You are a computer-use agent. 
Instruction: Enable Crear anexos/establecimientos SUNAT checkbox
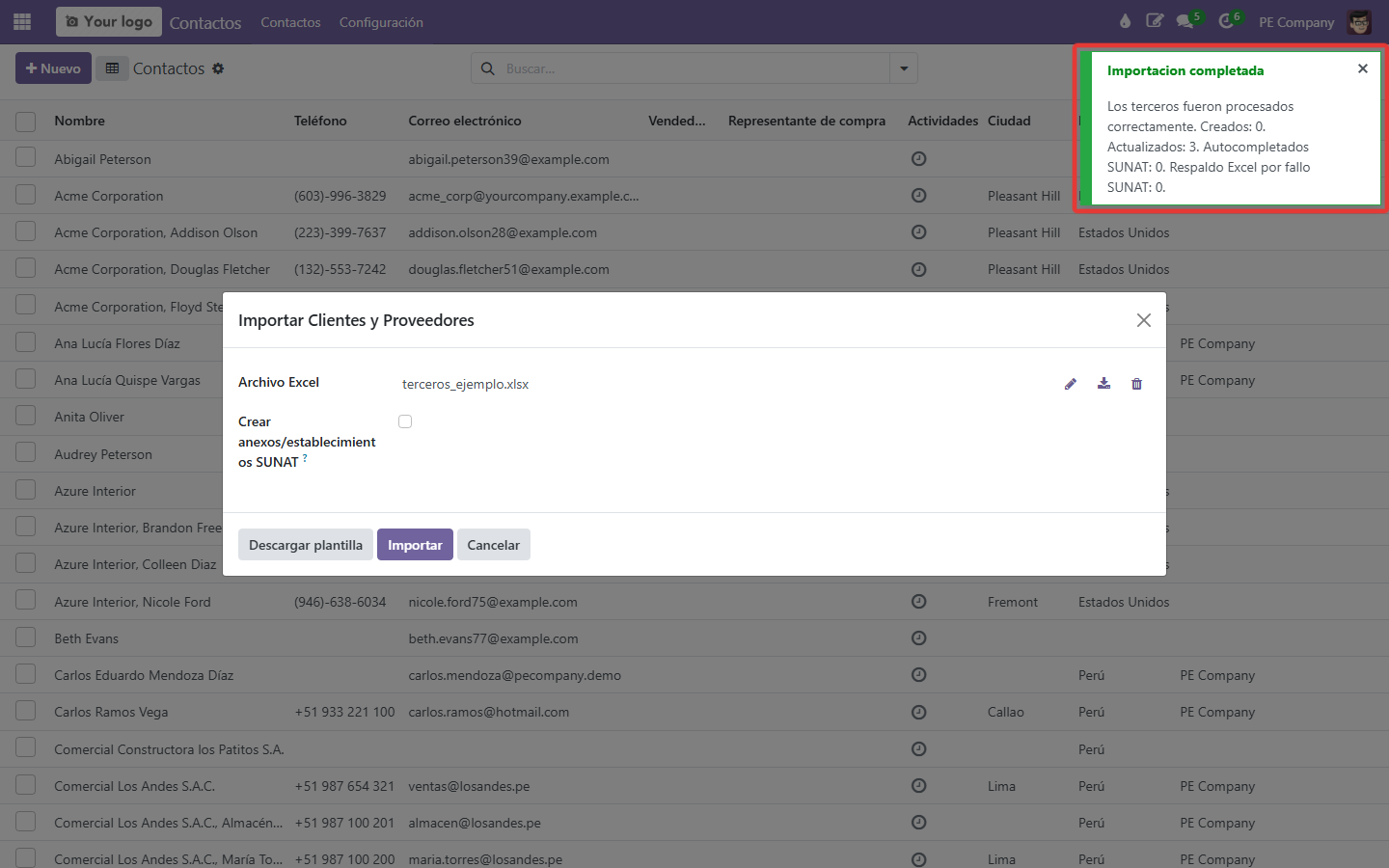[x=405, y=421]
